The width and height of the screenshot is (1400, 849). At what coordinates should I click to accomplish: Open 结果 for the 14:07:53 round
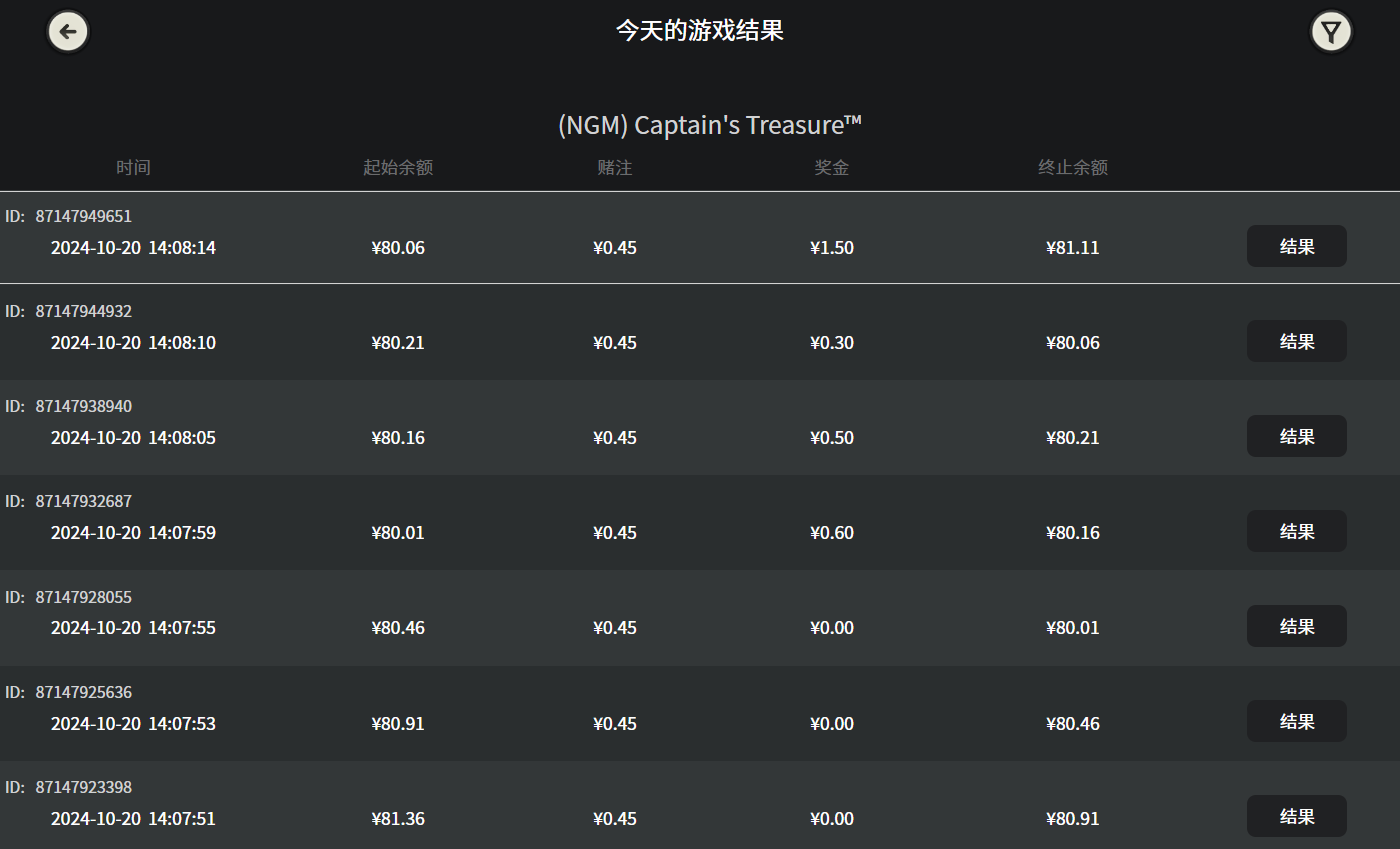tap(1296, 721)
